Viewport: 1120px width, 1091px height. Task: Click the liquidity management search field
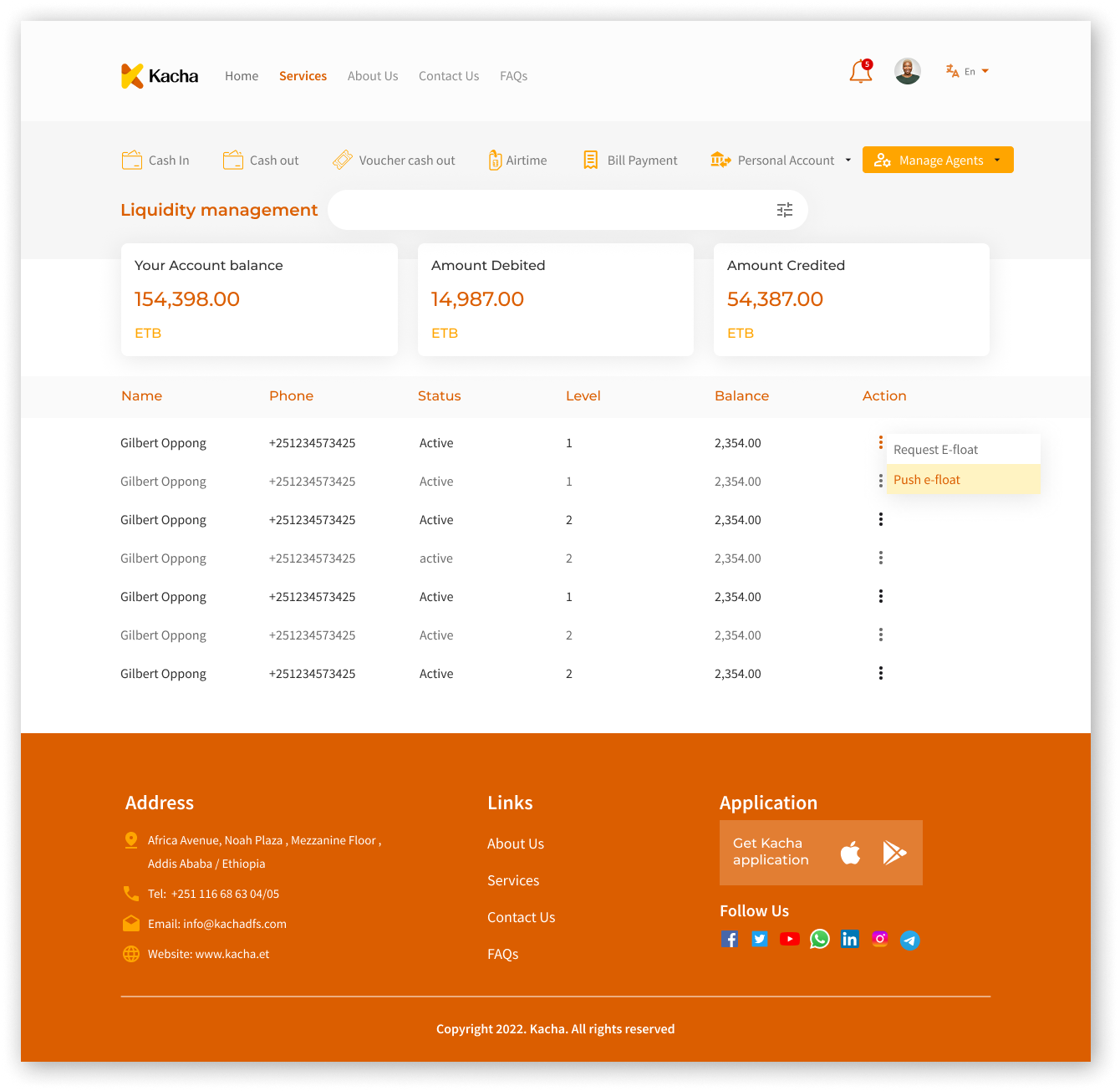(552, 210)
